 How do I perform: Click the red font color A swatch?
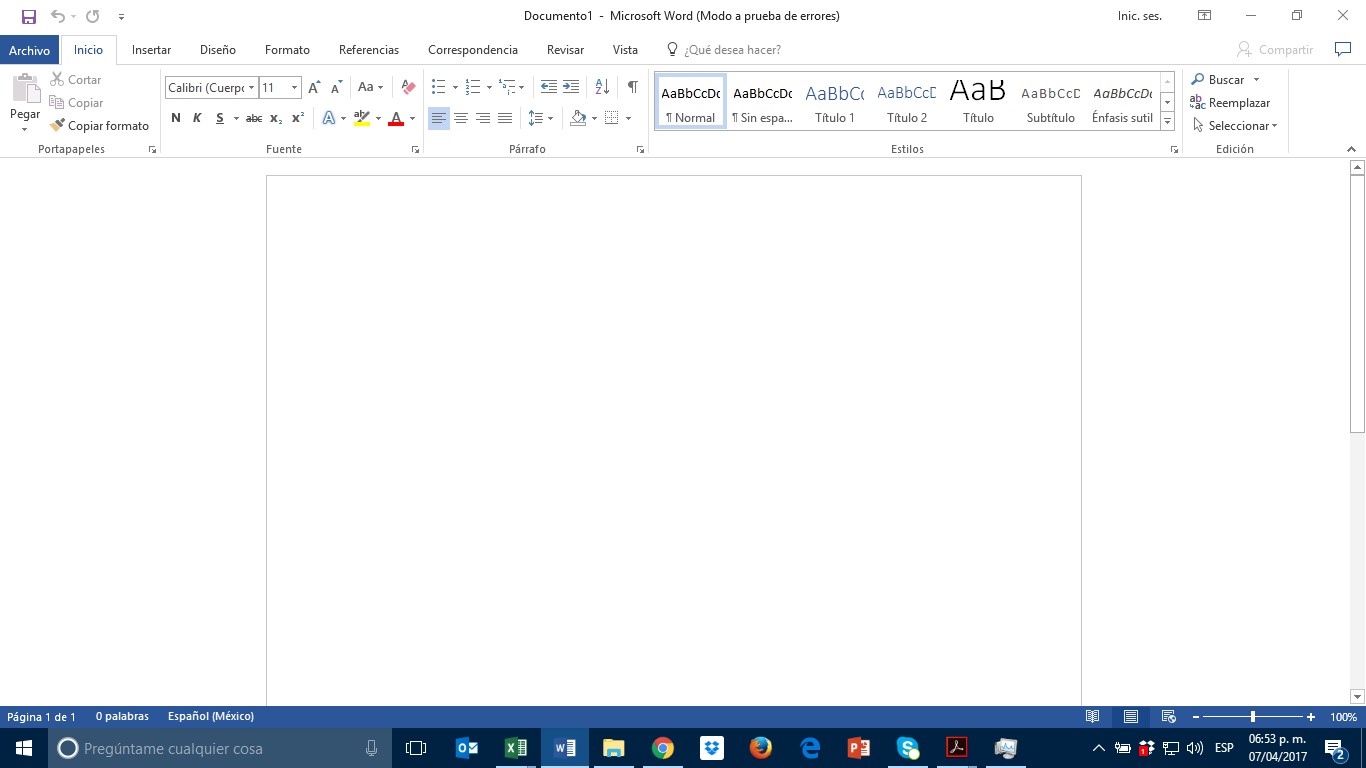click(396, 118)
